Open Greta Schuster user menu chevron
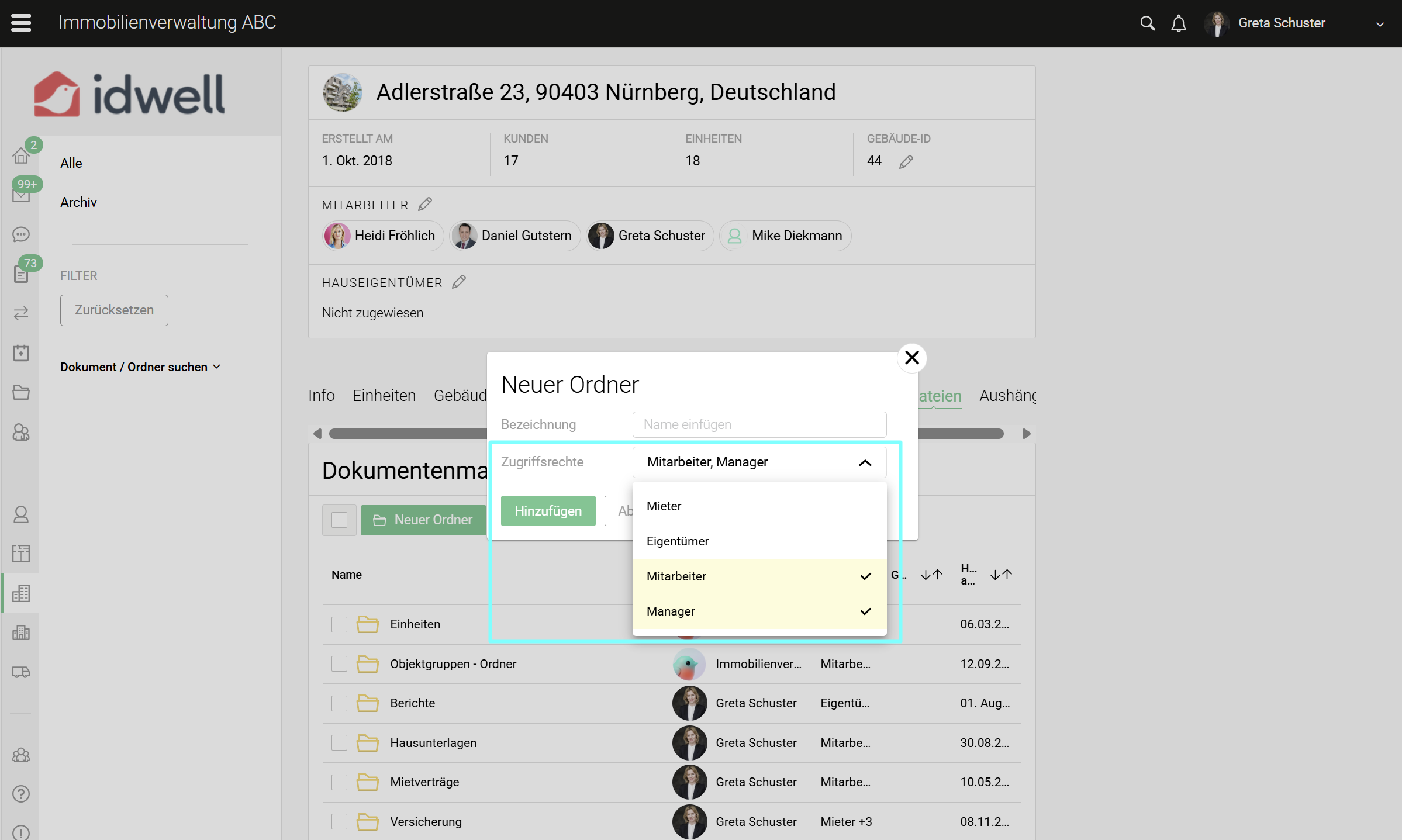This screenshot has width=1402, height=840. 1380,25
